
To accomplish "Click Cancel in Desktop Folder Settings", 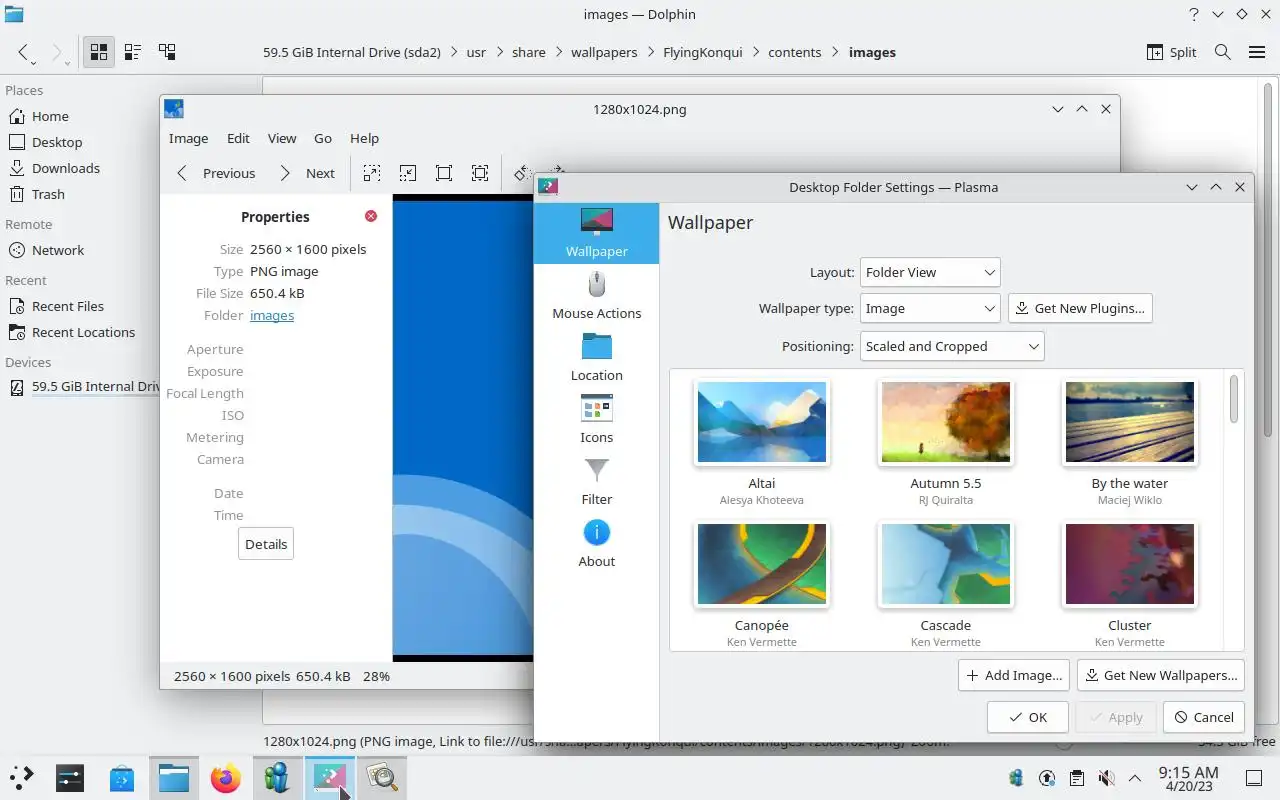I will pyautogui.click(x=1204, y=717).
